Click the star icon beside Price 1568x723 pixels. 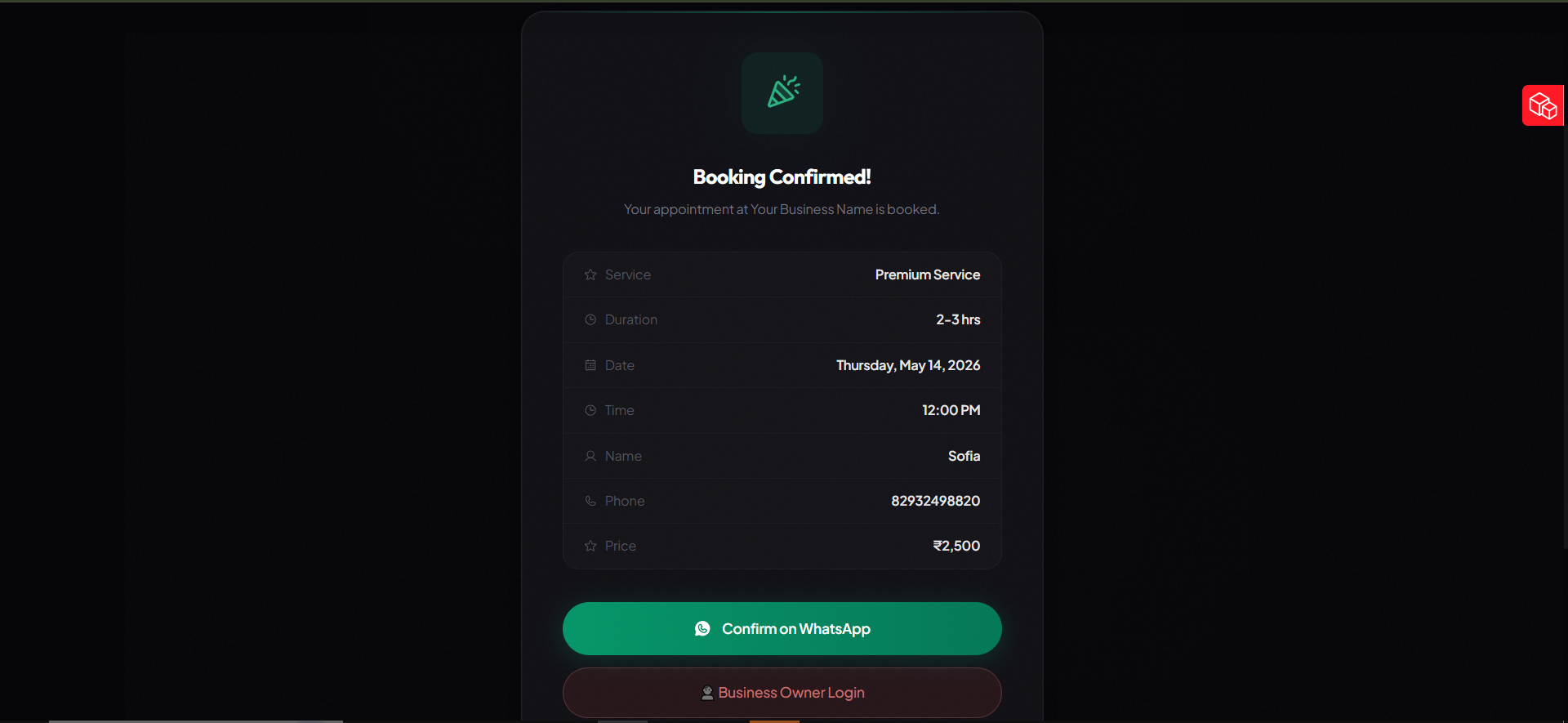coord(590,546)
